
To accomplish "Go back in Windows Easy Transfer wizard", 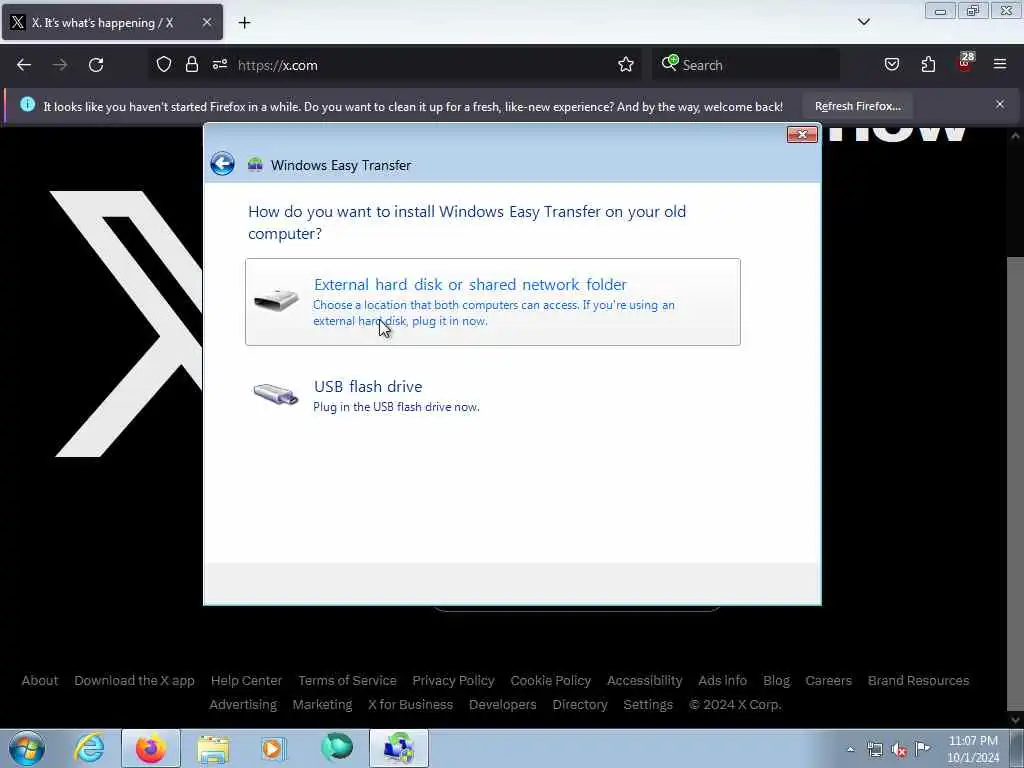I will tap(222, 164).
